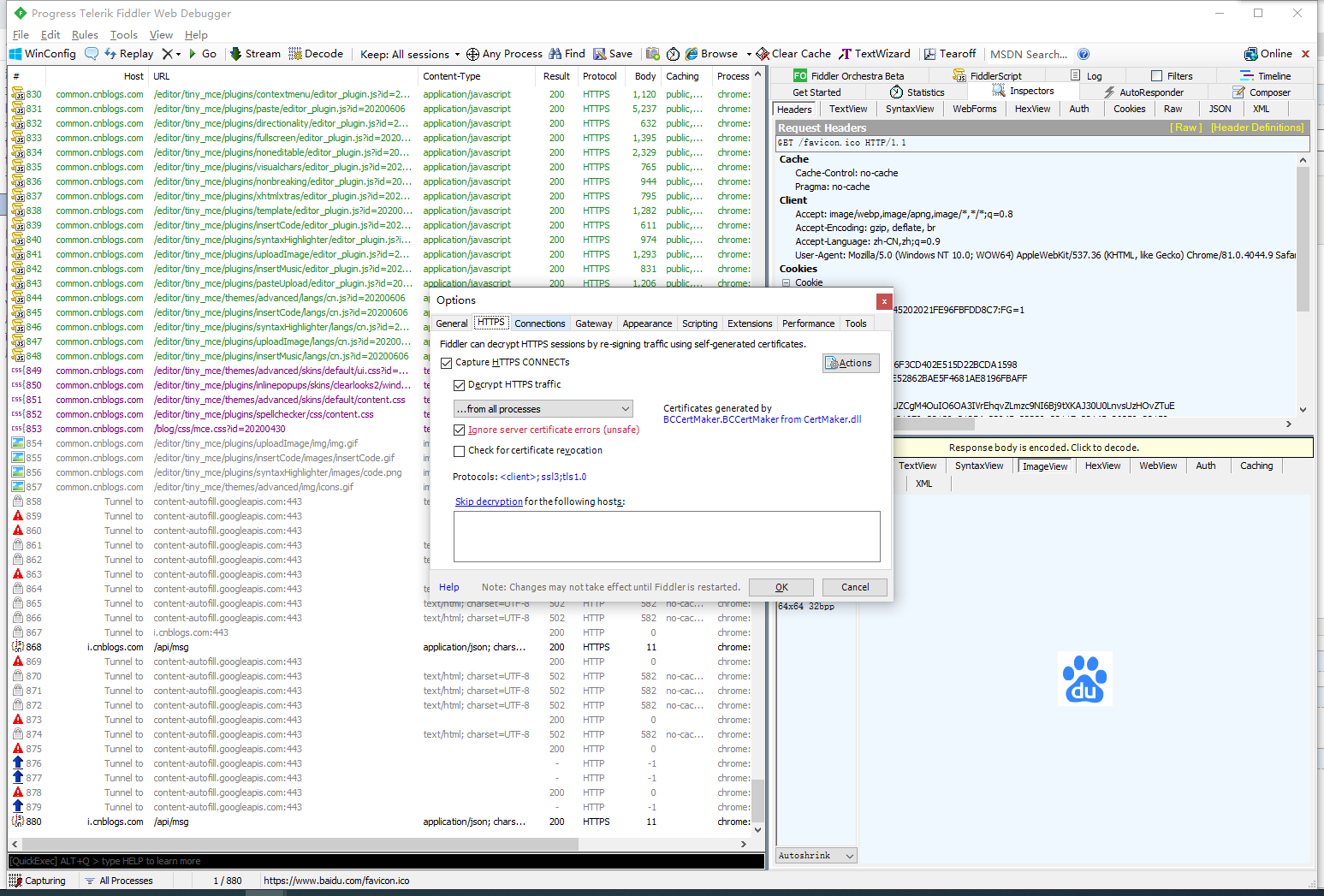Viewport: 1324px width, 896px height.
Task: Toggle Capturing in the status bar
Action: click(38, 881)
